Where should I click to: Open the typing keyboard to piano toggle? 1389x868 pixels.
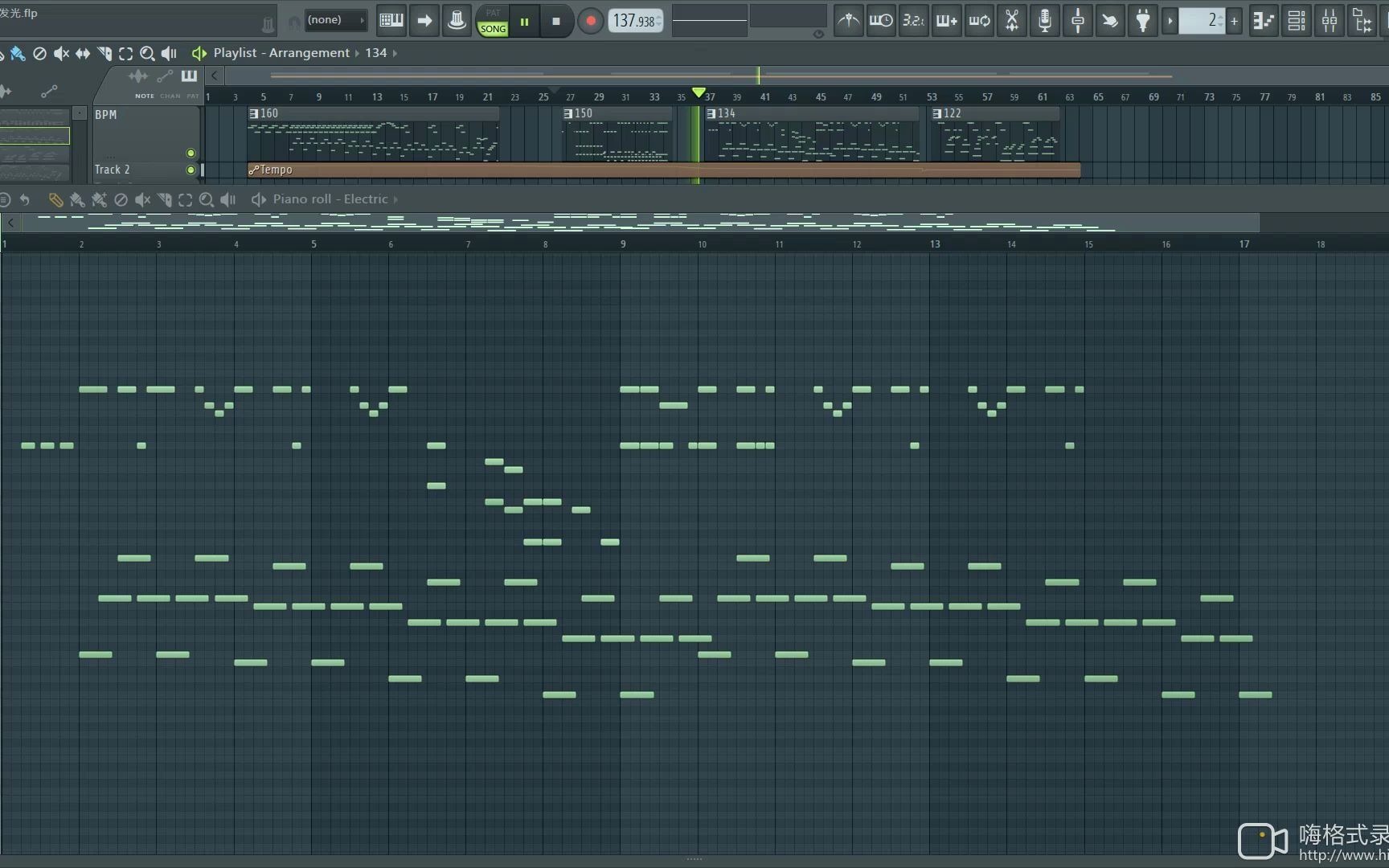point(391,21)
